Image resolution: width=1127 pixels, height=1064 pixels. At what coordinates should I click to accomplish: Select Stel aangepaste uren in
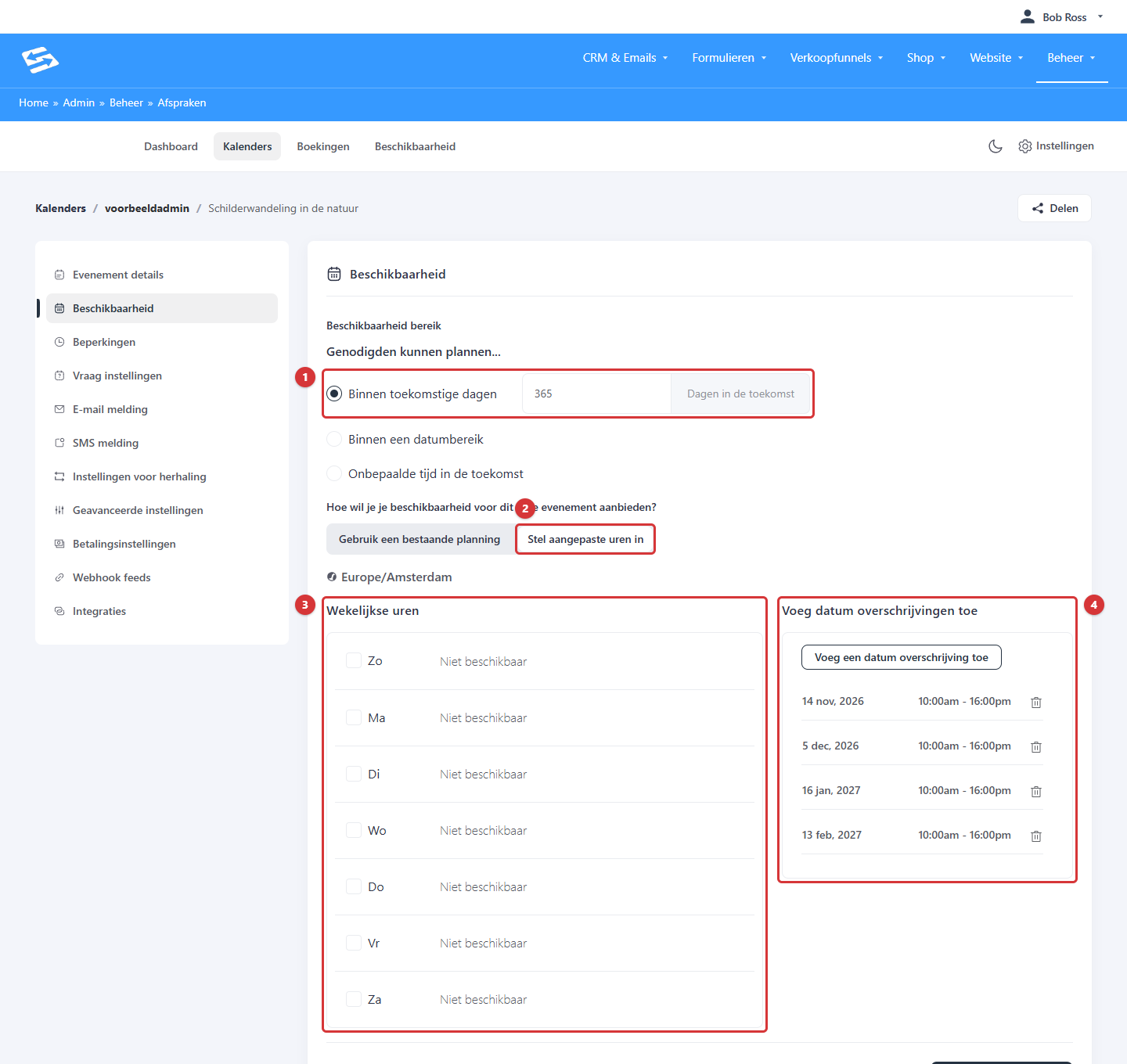point(585,539)
